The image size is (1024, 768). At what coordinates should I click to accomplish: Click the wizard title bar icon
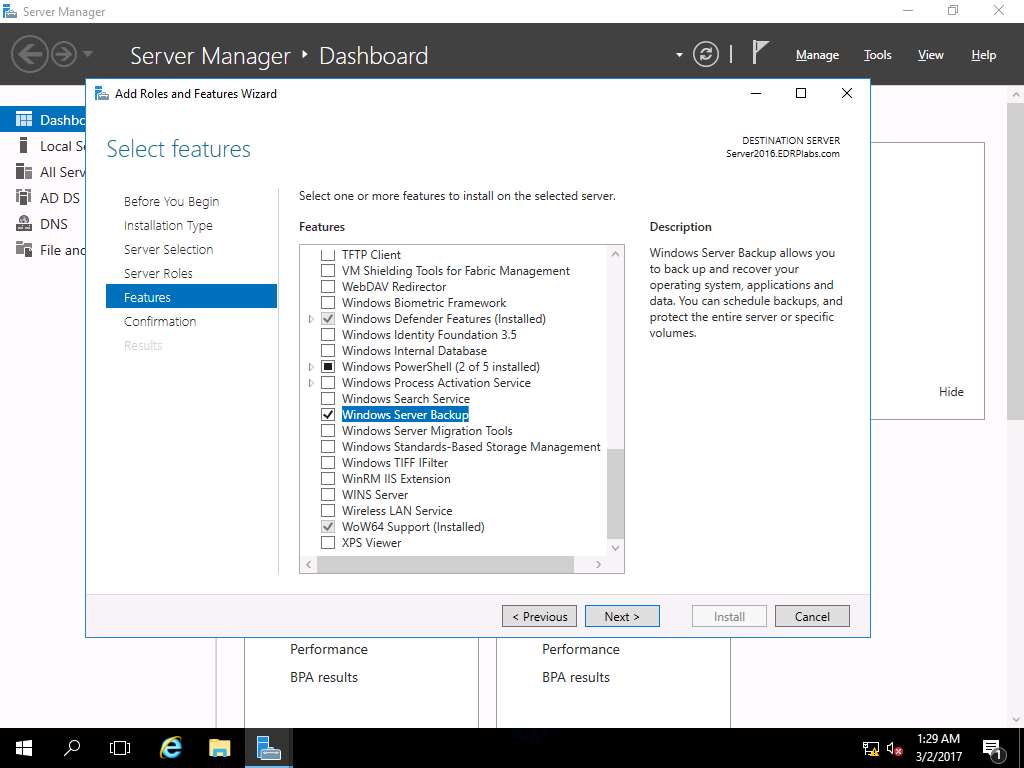102,93
